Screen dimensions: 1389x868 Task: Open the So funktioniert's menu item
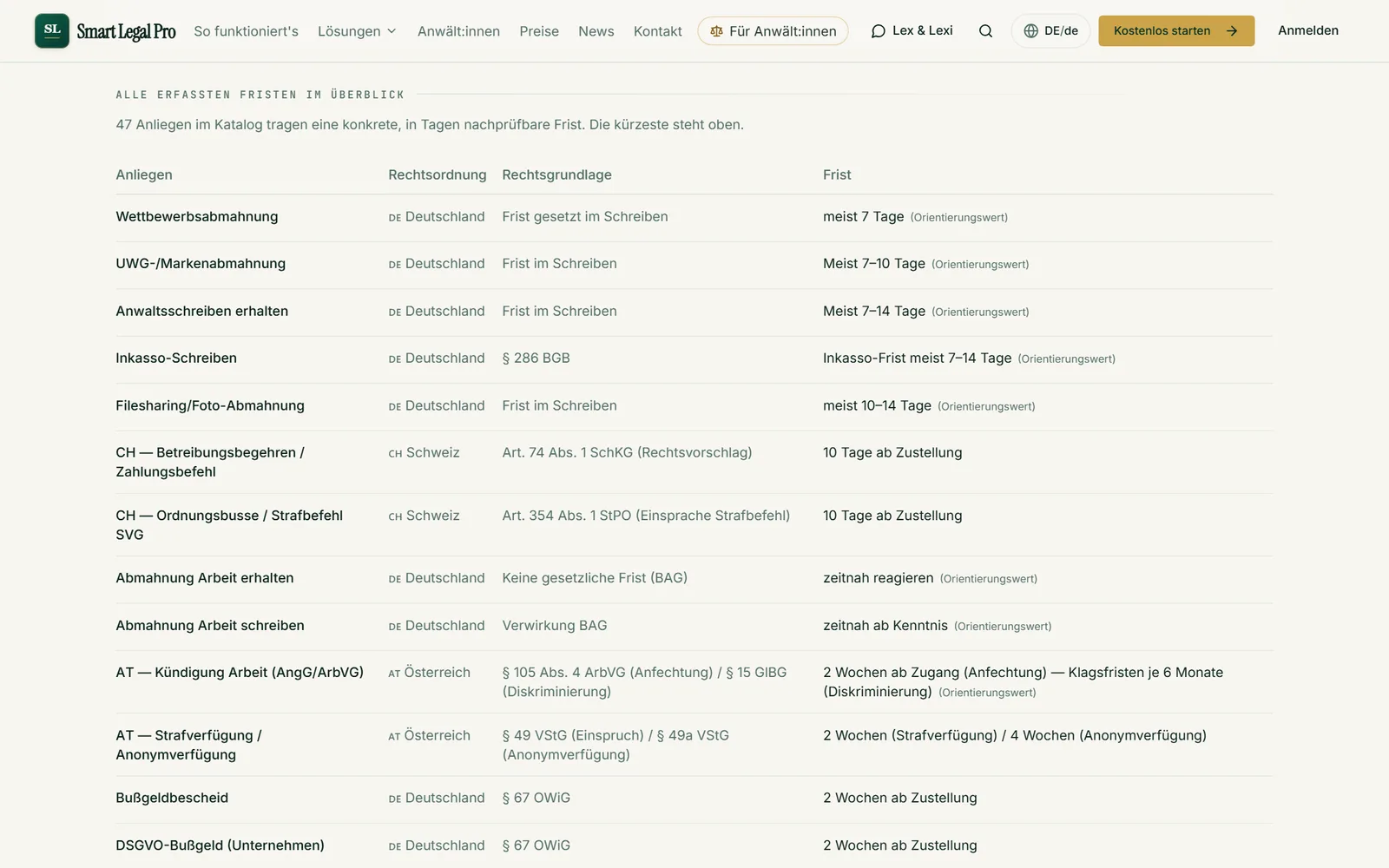coord(246,31)
